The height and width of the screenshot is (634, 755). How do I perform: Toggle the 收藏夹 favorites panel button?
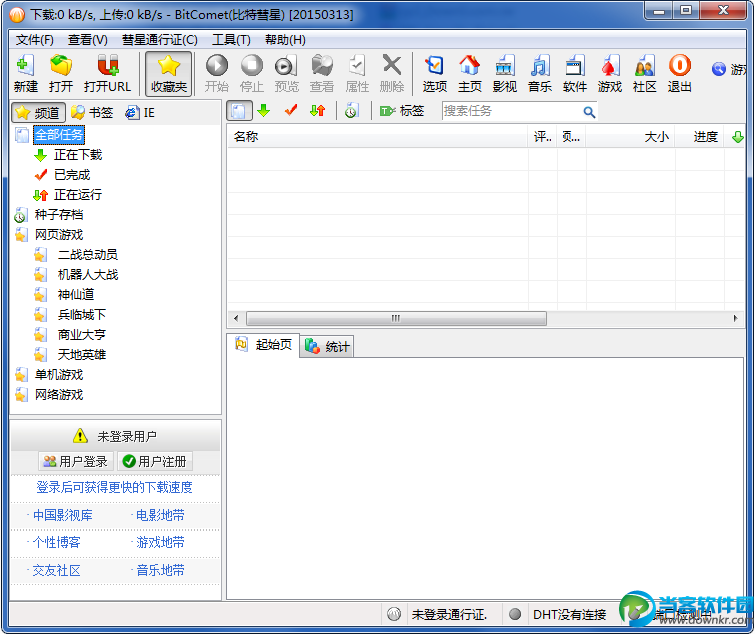coord(169,74)
